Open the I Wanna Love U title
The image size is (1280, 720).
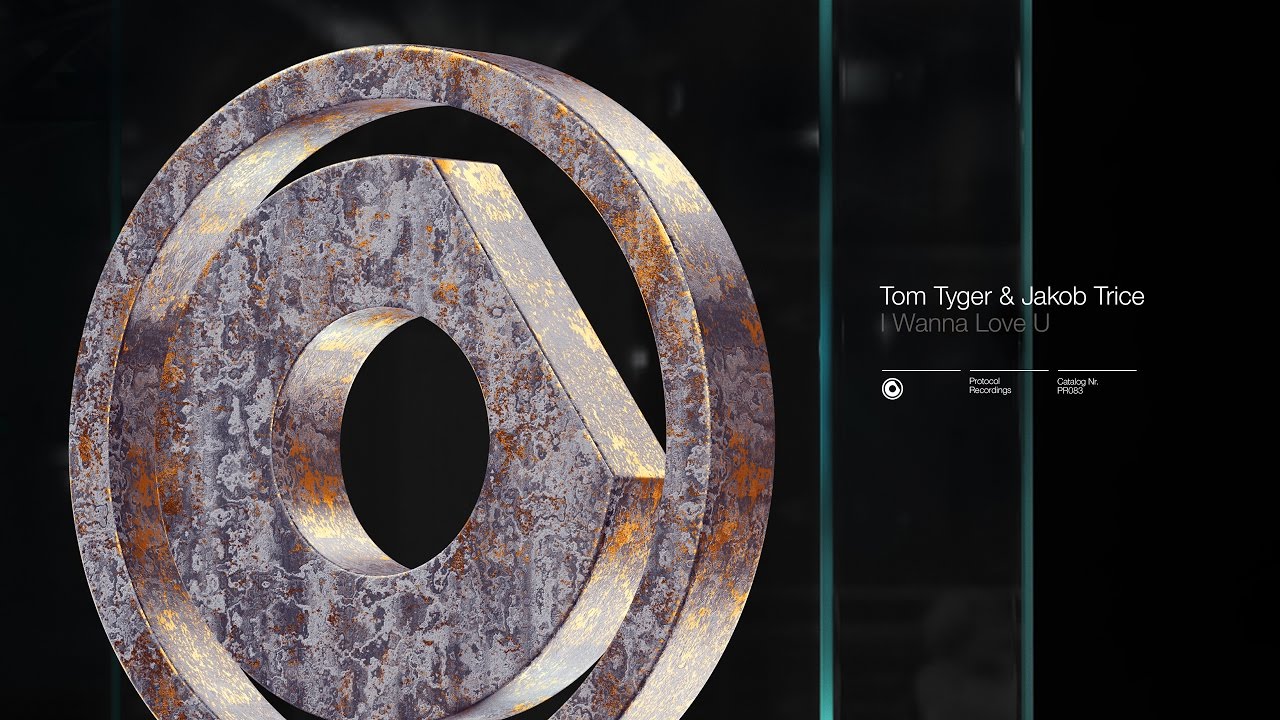[x=964, y=324]
